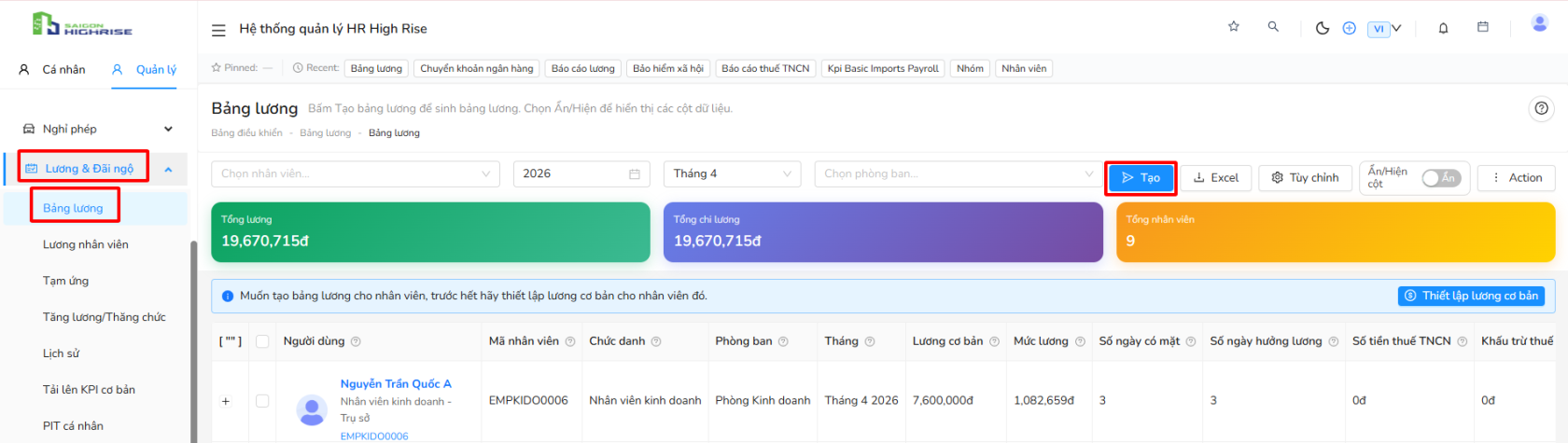Open recent shortcut Báo cáo thuế TNCN
The height and width of the screenshot is (443, 1568).
coord(765,68)
